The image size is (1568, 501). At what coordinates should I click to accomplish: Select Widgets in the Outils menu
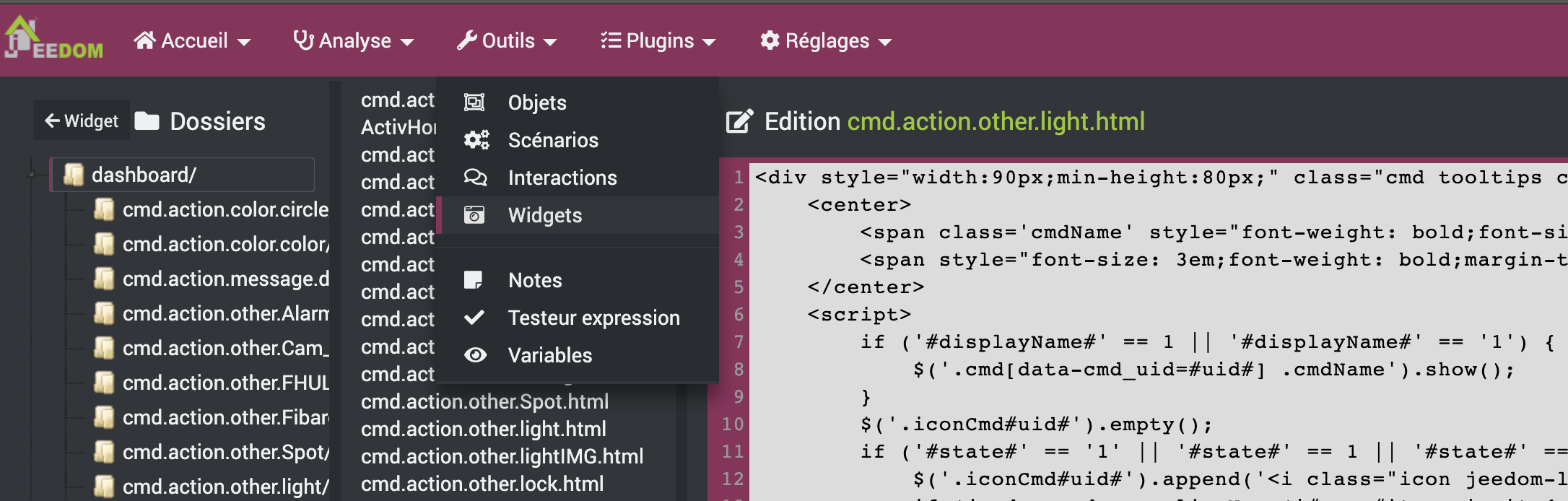[545, 215]
